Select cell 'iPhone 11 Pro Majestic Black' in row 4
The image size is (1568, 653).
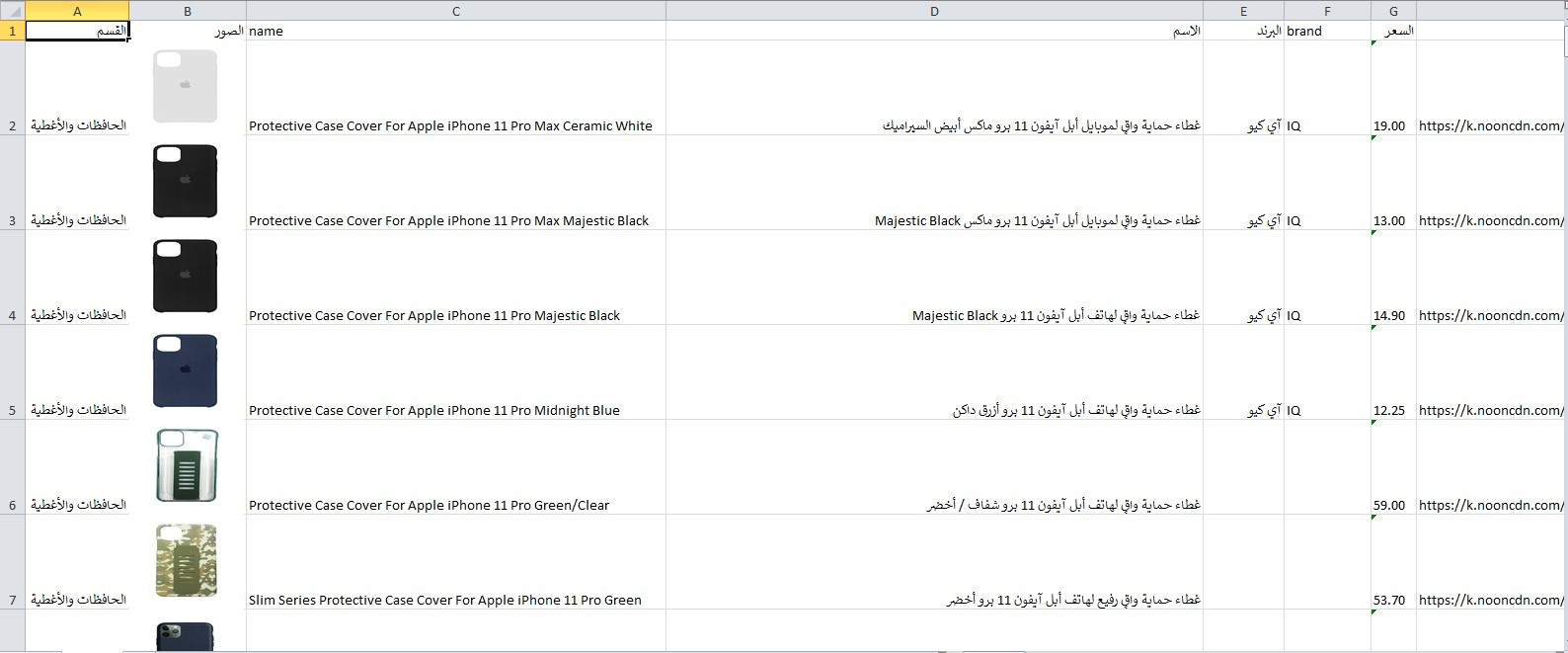point(456,278)
